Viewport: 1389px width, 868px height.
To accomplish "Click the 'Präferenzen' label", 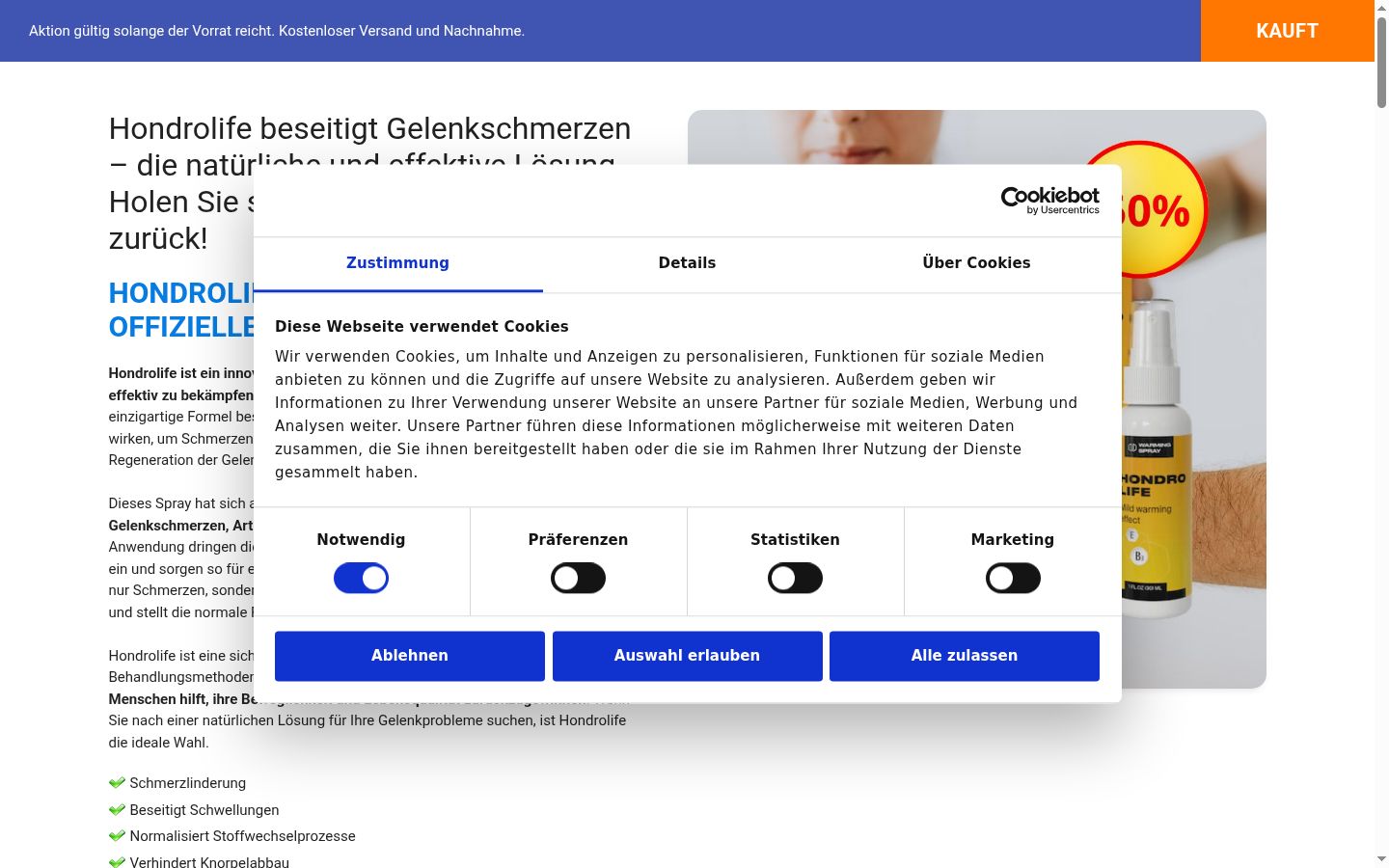I will [578, 540].
